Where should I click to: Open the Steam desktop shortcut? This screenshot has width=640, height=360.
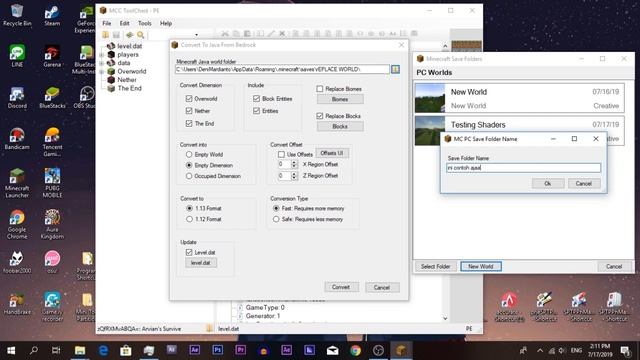52,16
